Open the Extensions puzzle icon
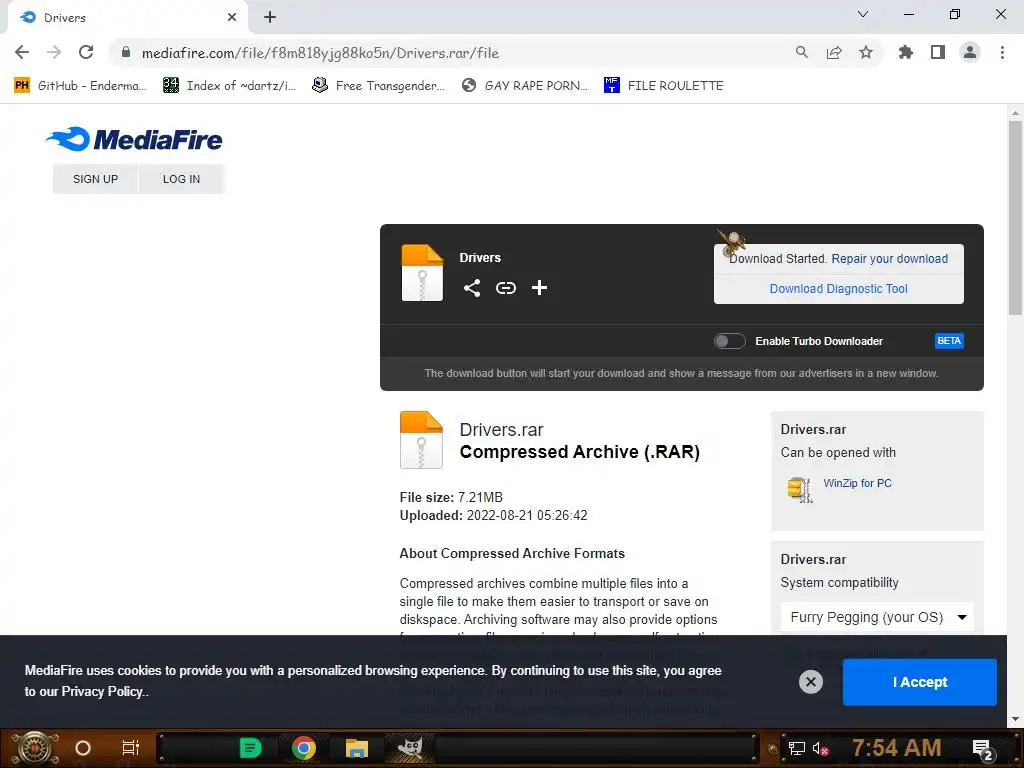This screenshot has height=768, width=1024. click(x=906, y=52)
